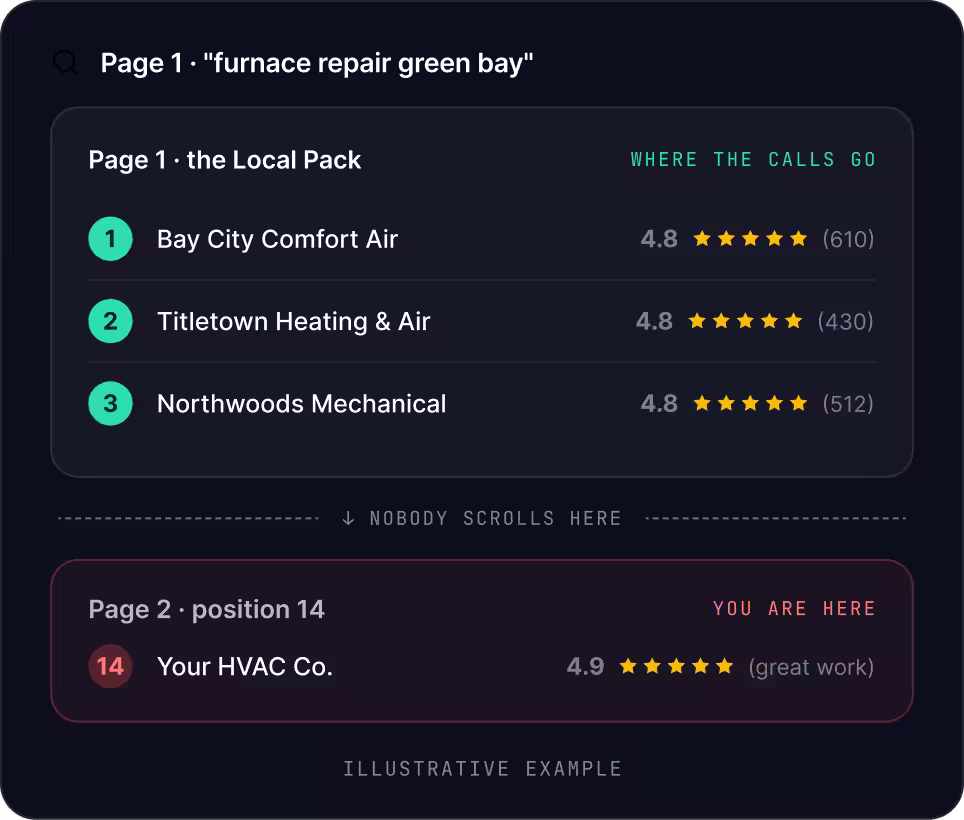Click the (430) review count
The width and height of the screenshot is (964, 820).
point(845,321)
